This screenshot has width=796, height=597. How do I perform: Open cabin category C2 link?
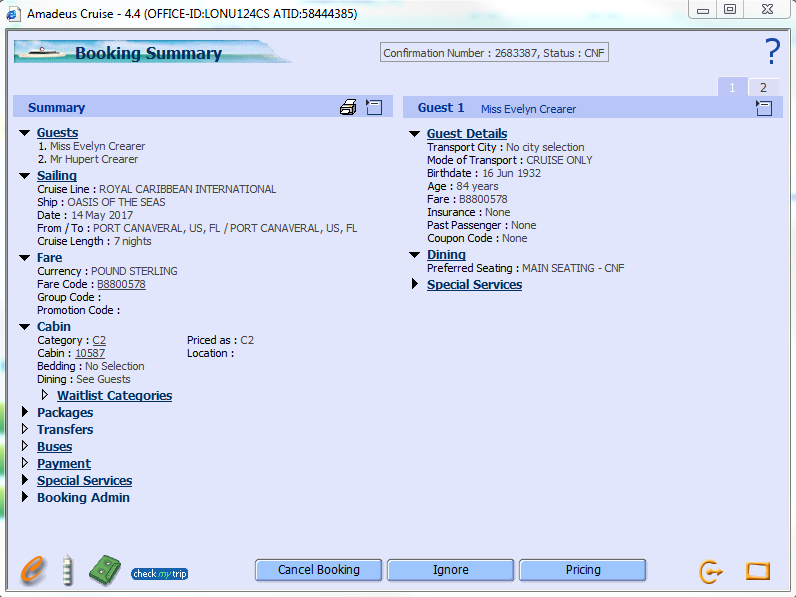pos(99,340)
